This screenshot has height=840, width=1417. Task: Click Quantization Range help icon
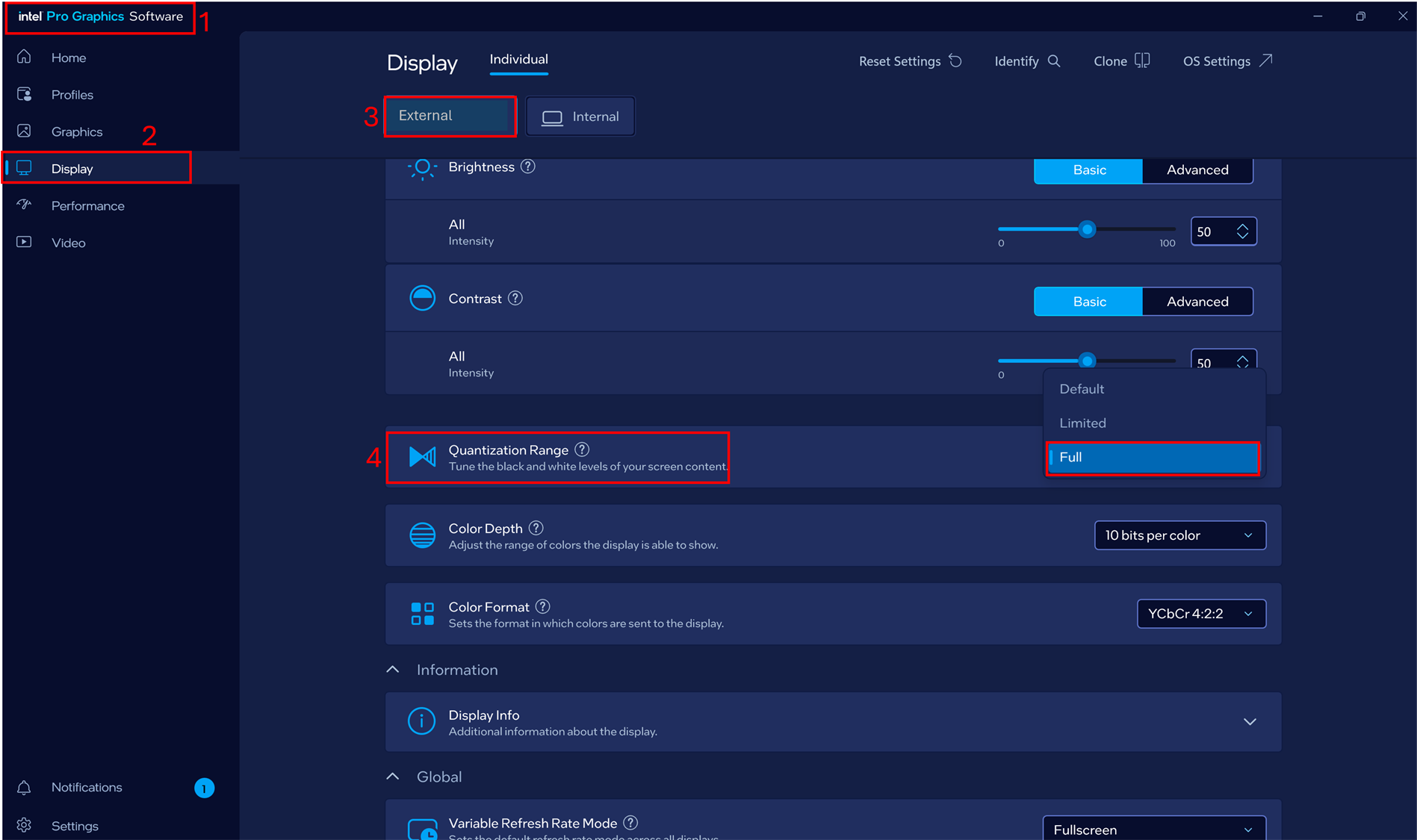tap(582, 449)
